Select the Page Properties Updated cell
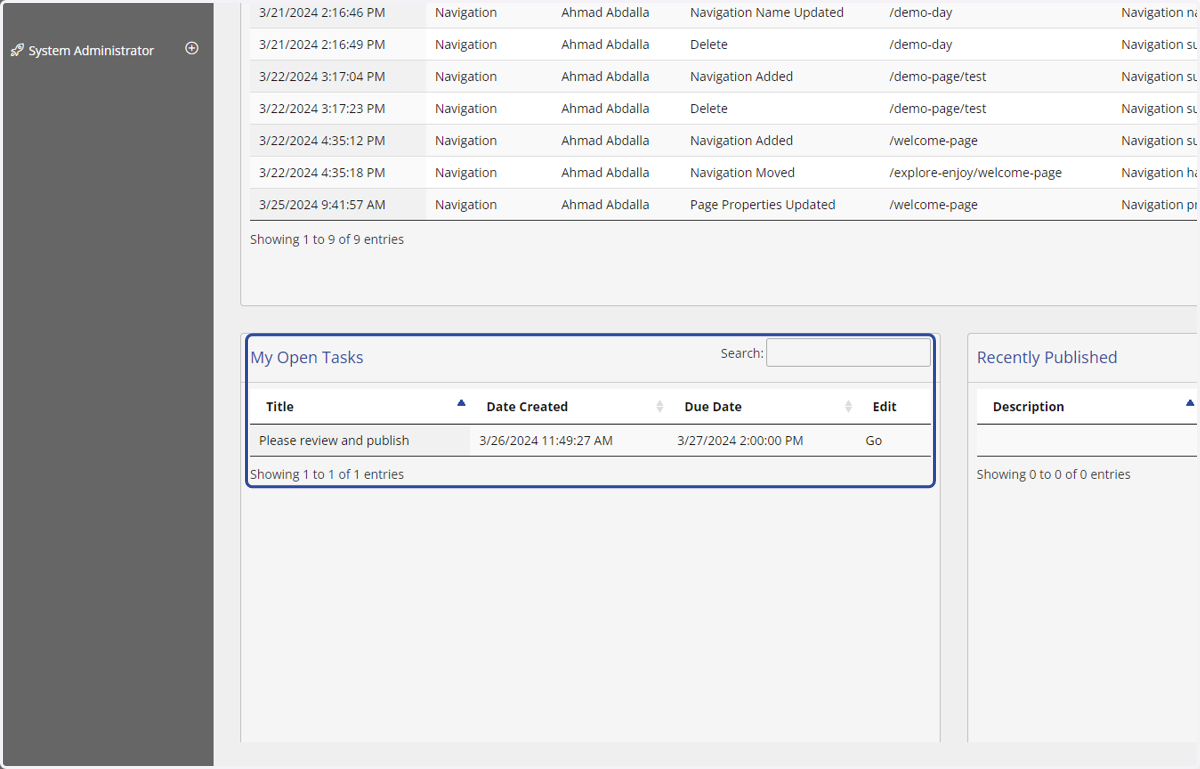The image size is (1200, 769). tap(762, 204)
